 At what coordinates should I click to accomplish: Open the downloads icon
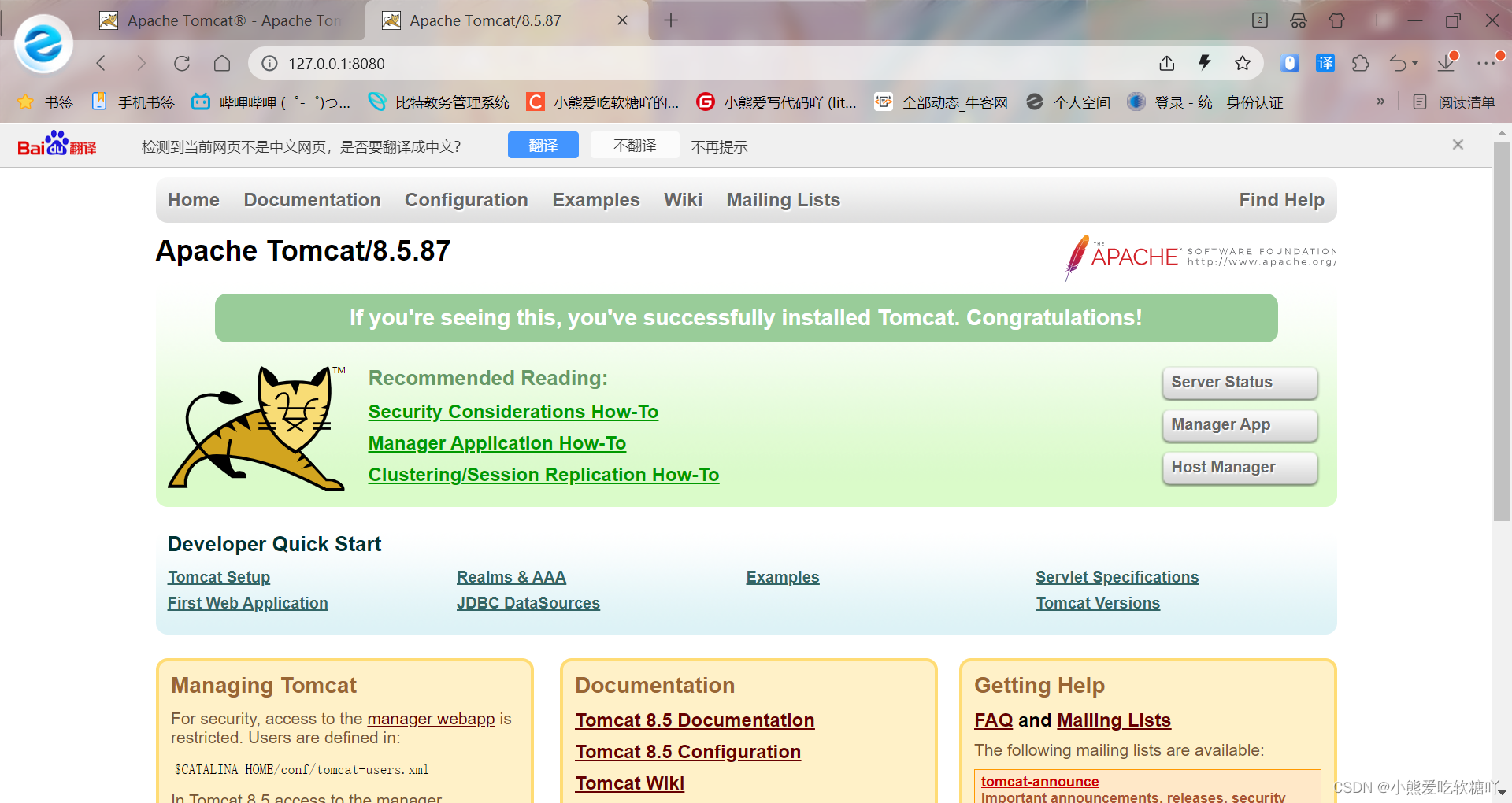pos(1447,63)
